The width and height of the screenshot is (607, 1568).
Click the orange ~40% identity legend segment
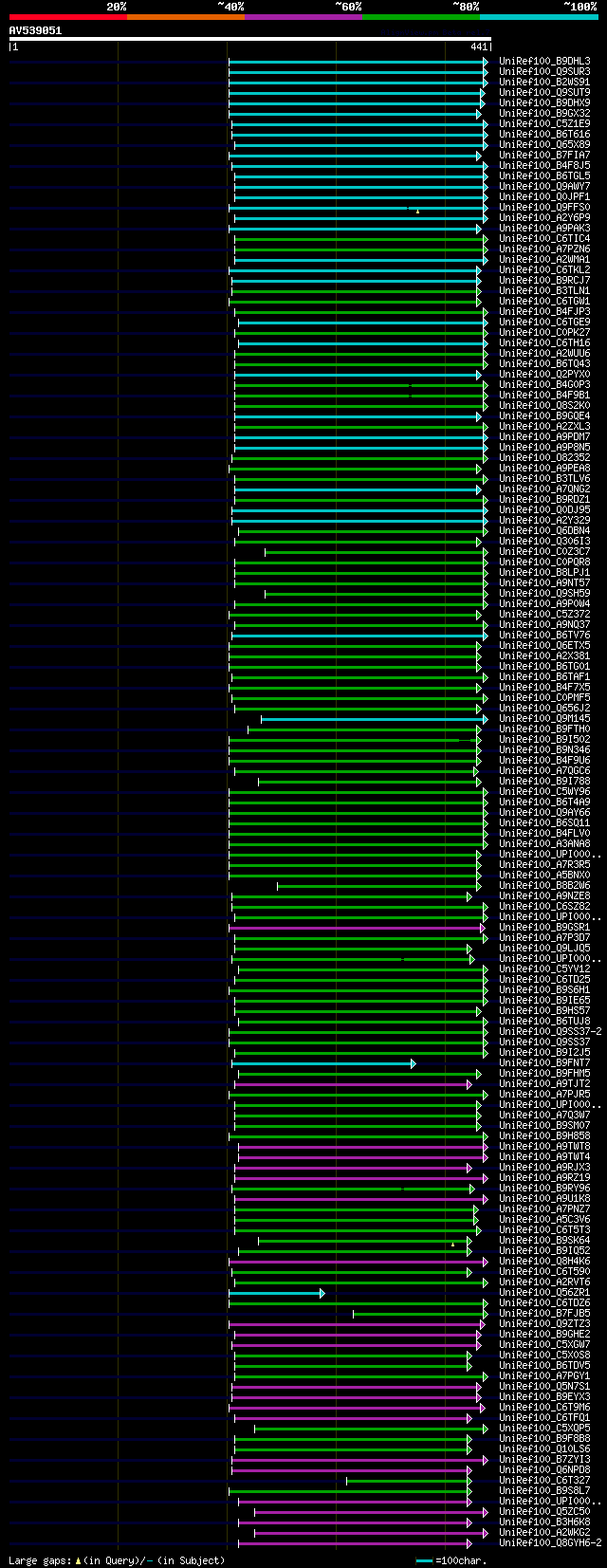[x=185, y=16]
